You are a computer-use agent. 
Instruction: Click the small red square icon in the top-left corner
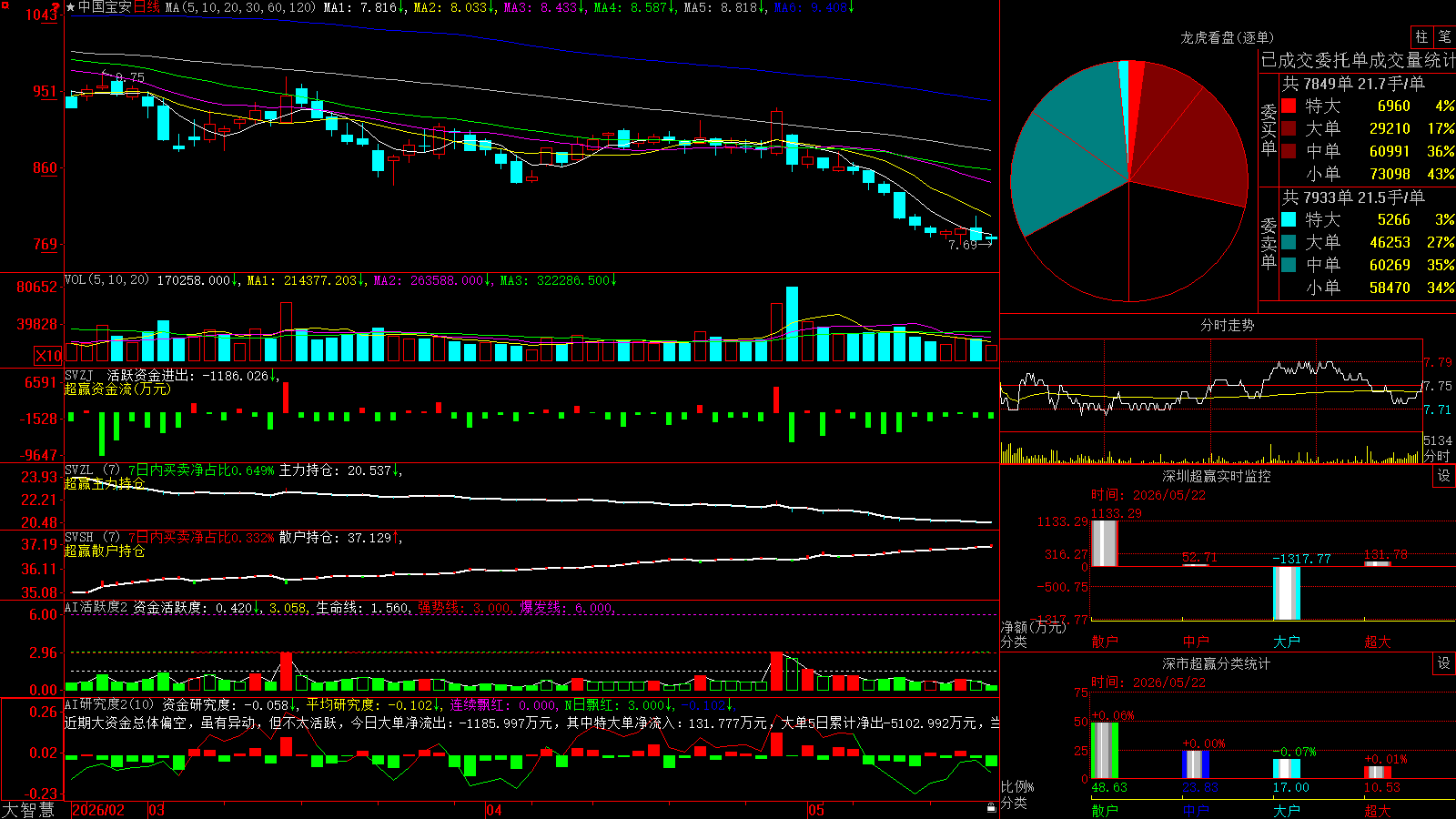pyautogui.click(x=5, y=5)
